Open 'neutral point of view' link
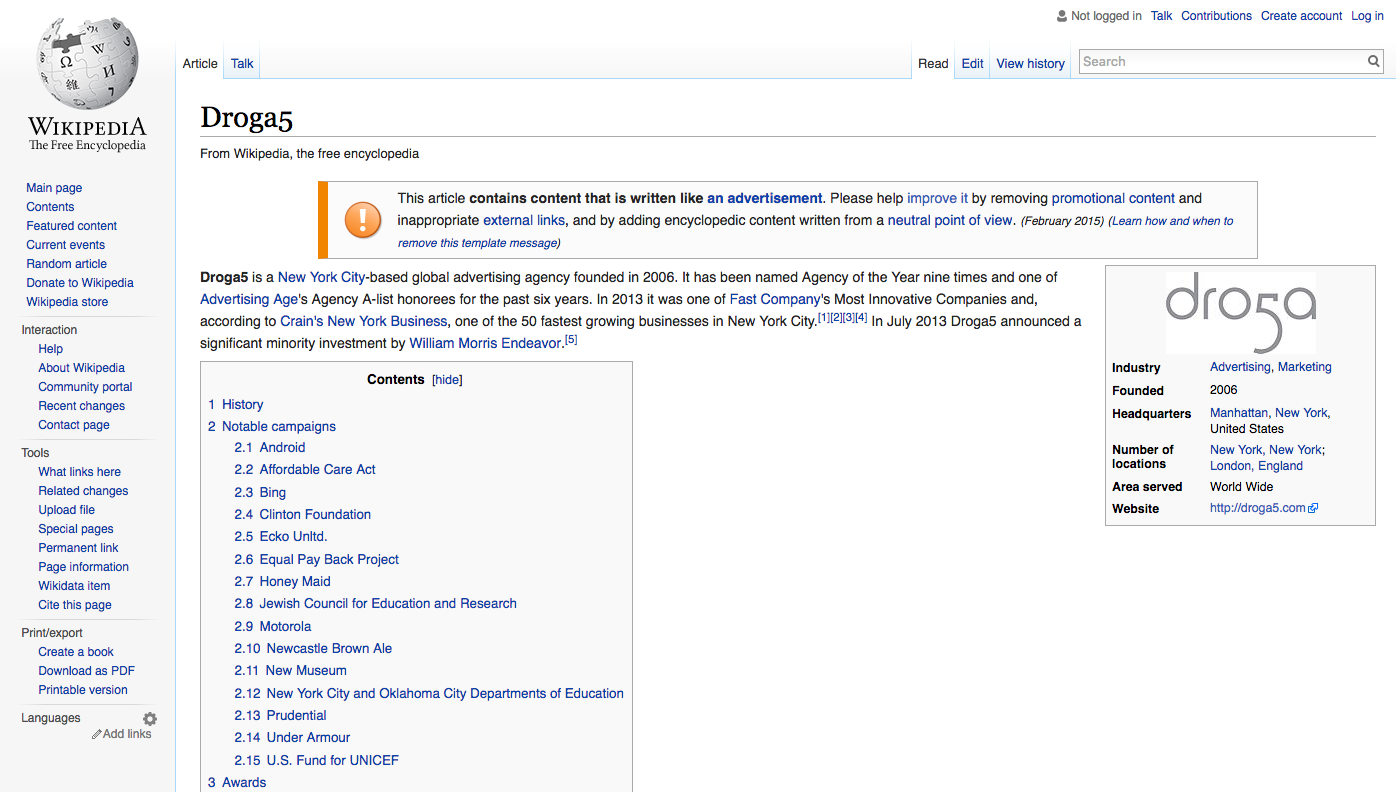The width and height of the screenshot is (1396, 792). [x=950, y=220]
